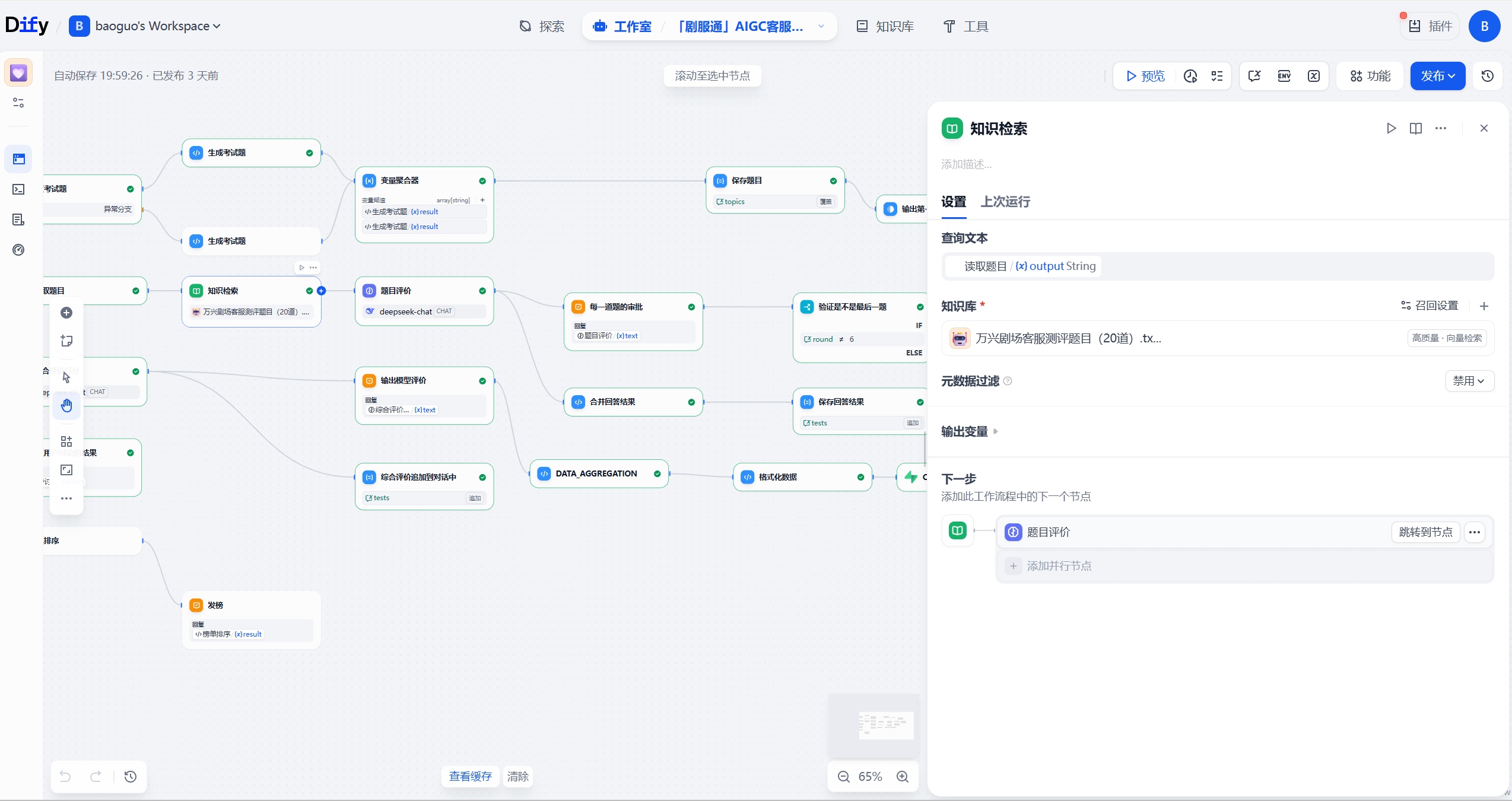Click the help icon beside 元数据过滤
The image size is (1512, 801).
tap(1008, 381)
